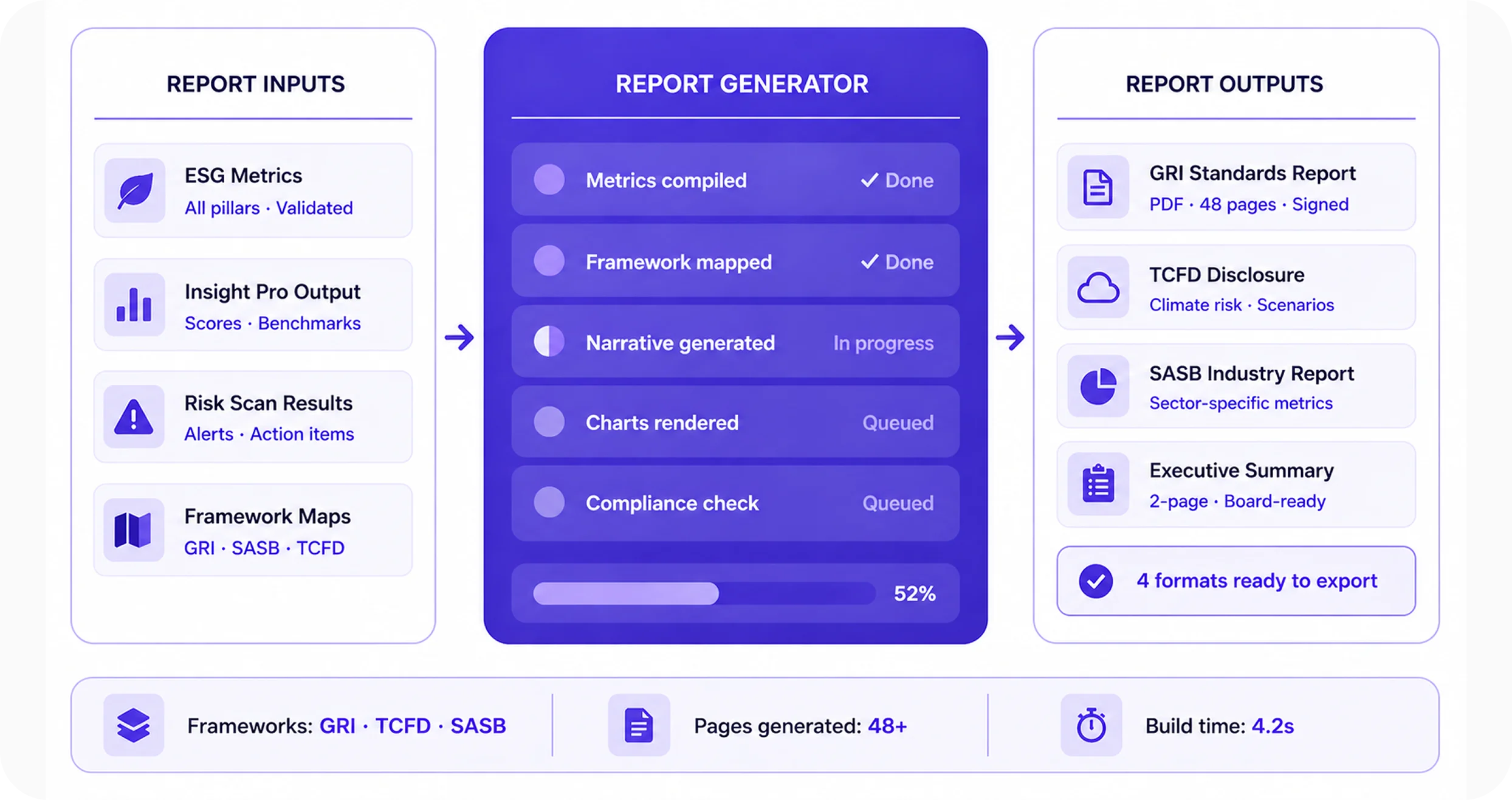1512x800 pixels.
Task: Click the Charts rendered status circle
Action: [549, 422]
